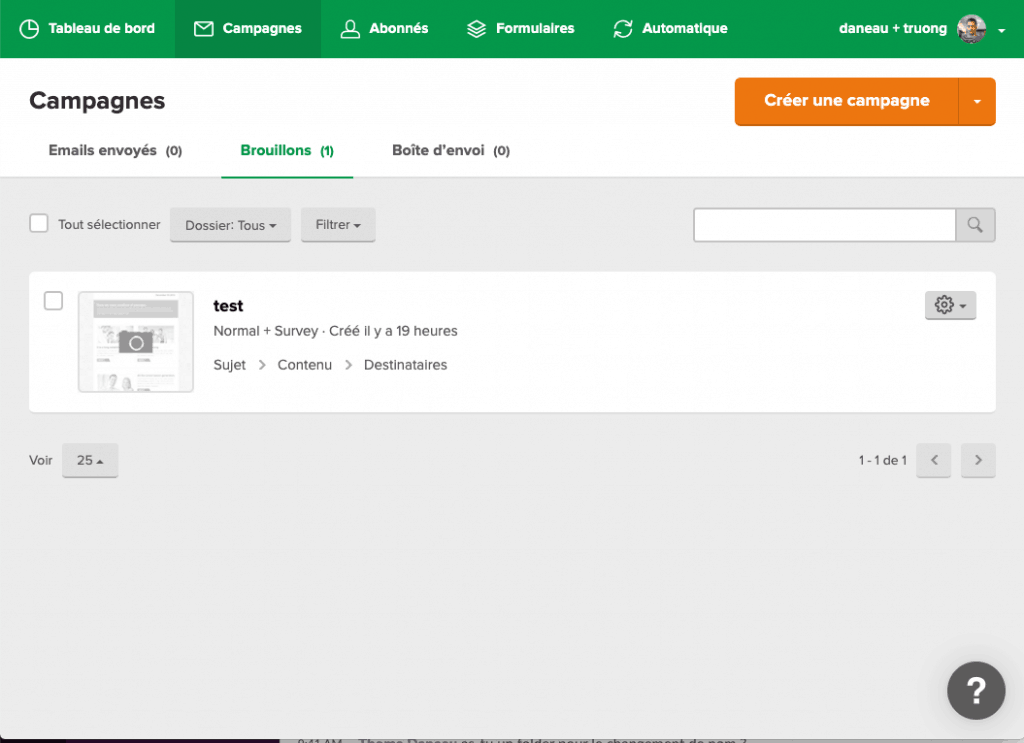Open the Filtrer dropdown
The height and width of the screenshot is (743, 1024).
coord(338,225)
